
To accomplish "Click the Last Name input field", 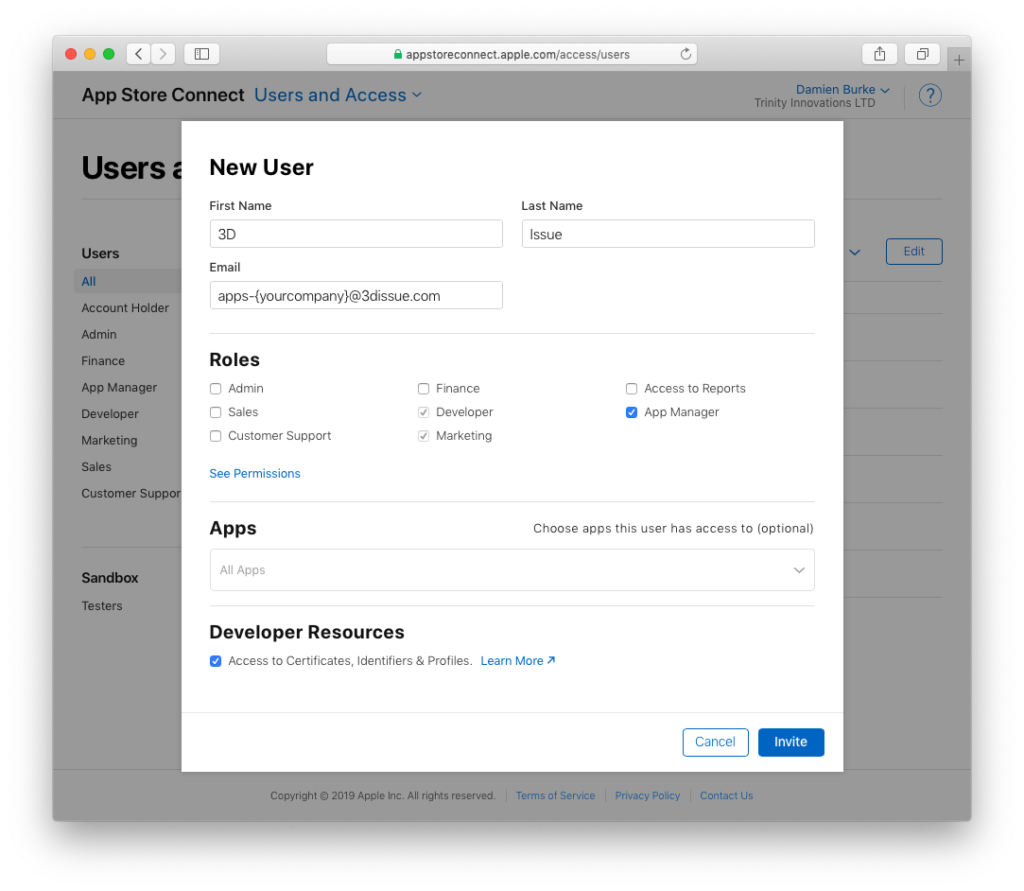I will point(668,234).
